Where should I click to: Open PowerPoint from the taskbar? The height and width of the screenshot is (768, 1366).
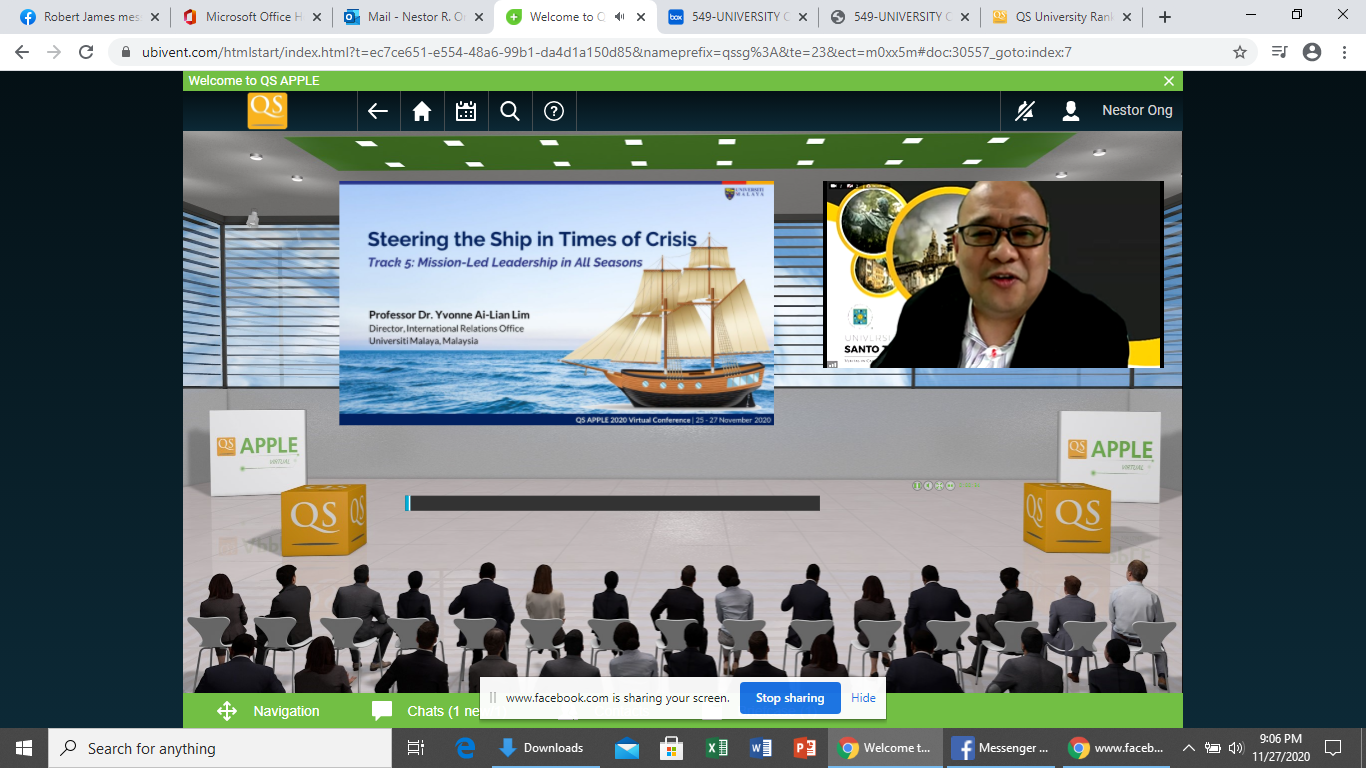point(804,748)
